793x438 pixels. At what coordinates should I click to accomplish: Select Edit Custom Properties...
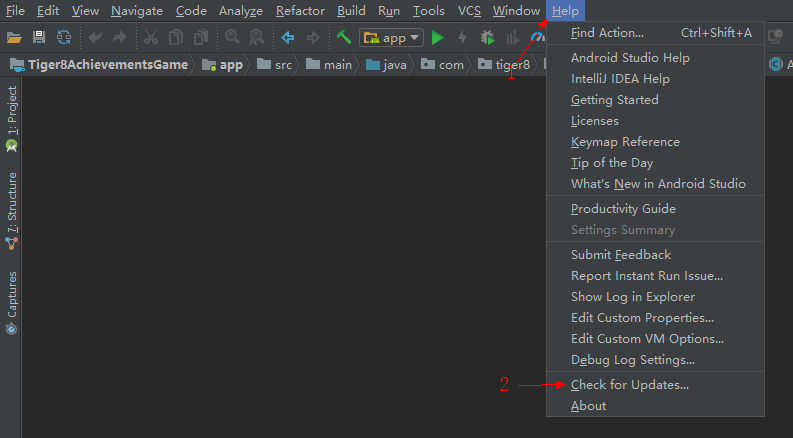[655, 318]
